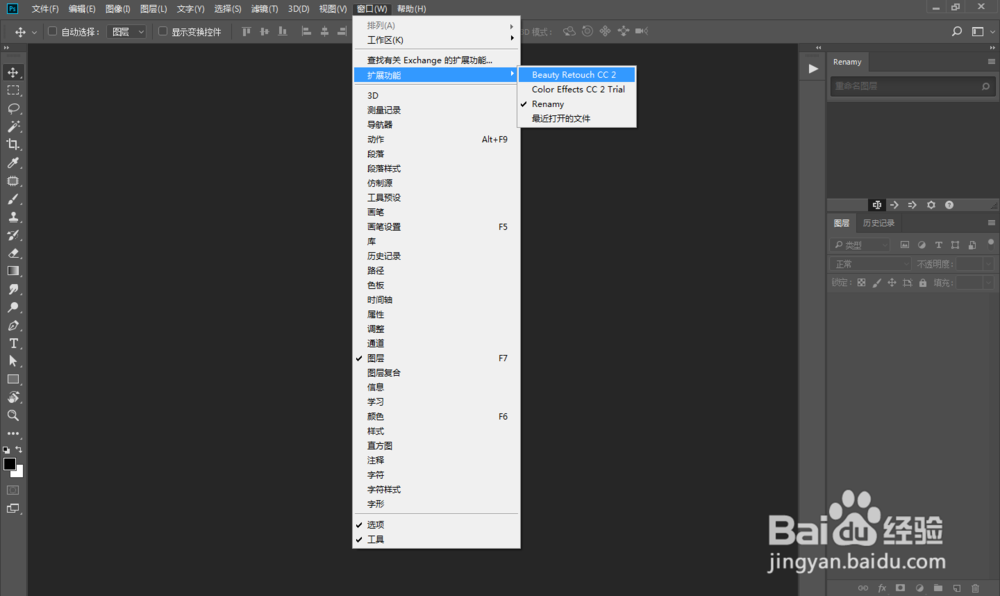Open the workspace switcher dropdown

tap(982, 31)
